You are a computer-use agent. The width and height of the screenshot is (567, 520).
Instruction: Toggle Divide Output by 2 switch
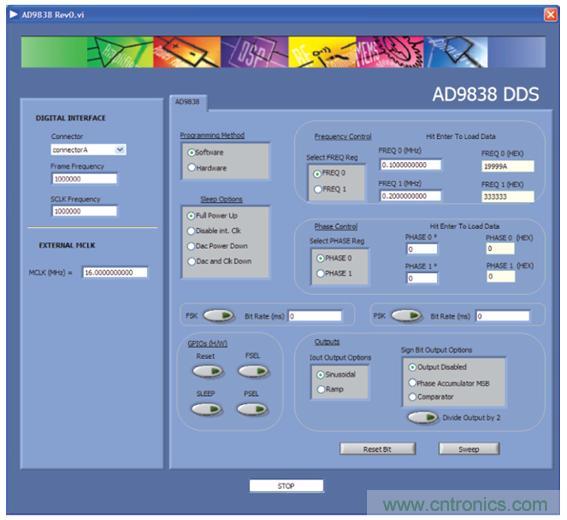click(423, 417)
